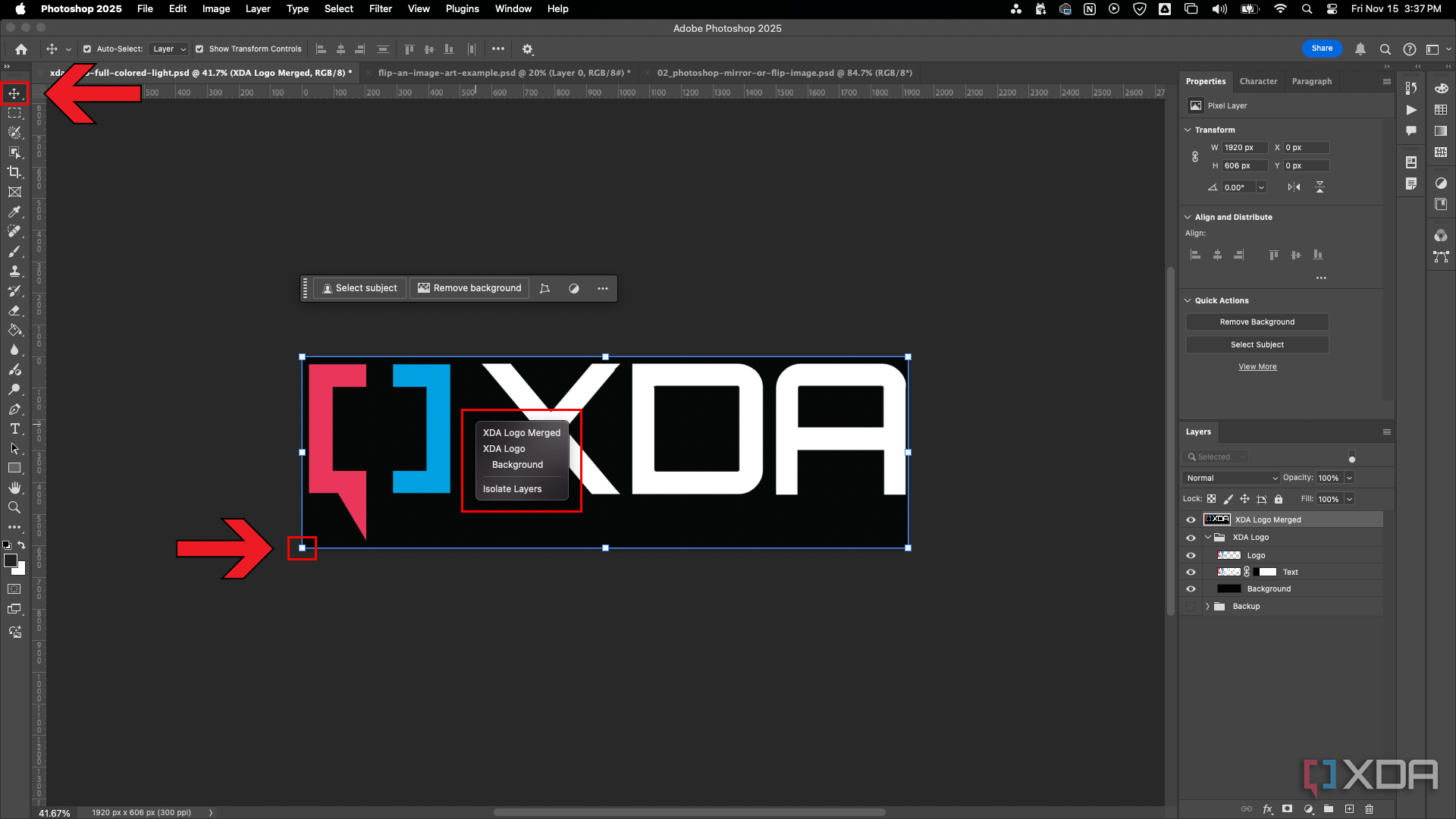
Task: Hide the Background layer
Action: 1191,589
